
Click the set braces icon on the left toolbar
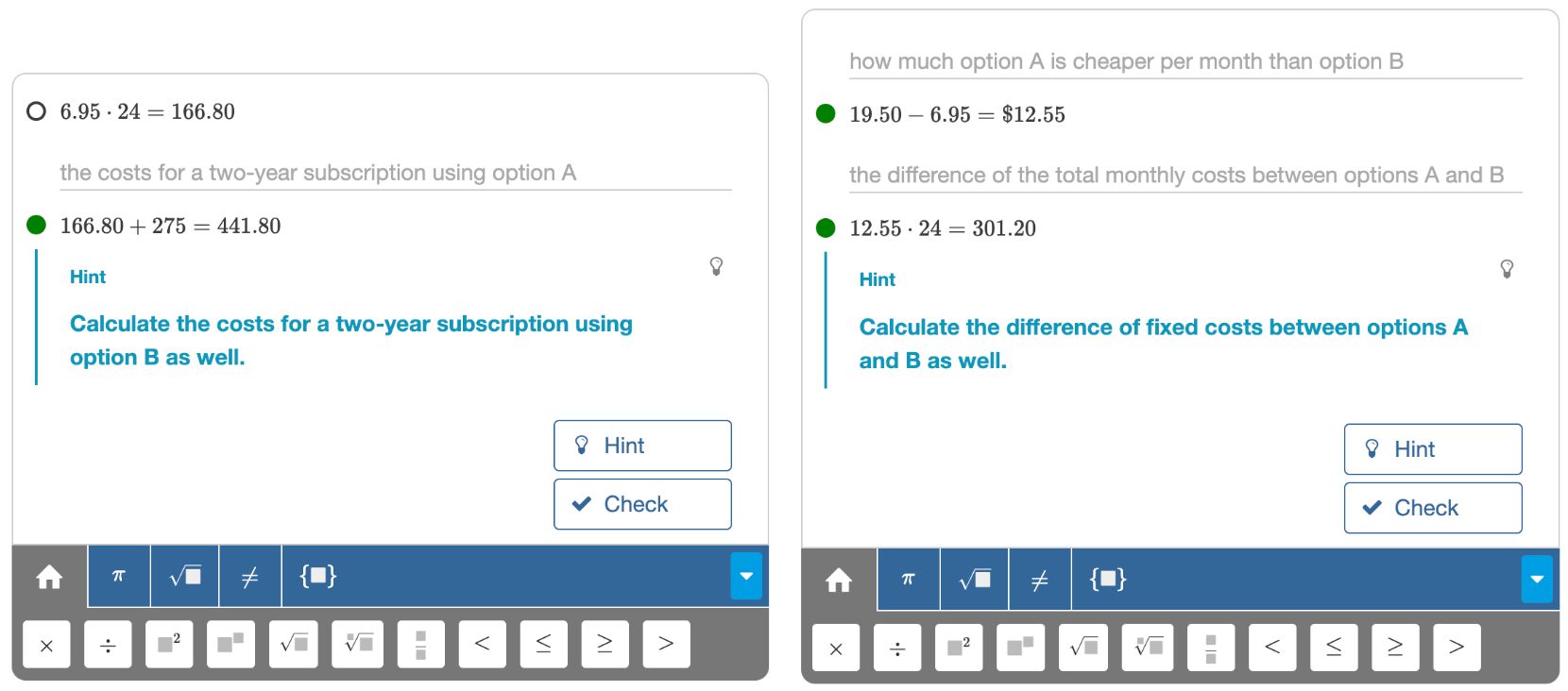click(x=318, y=576)
